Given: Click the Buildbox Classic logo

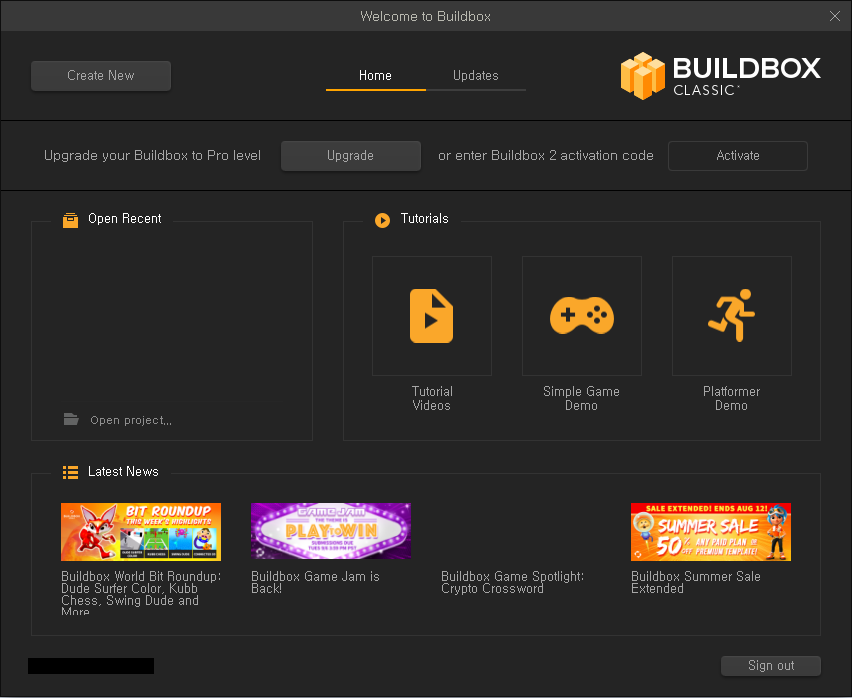Looking at the screenshot, I should [721, 76].
